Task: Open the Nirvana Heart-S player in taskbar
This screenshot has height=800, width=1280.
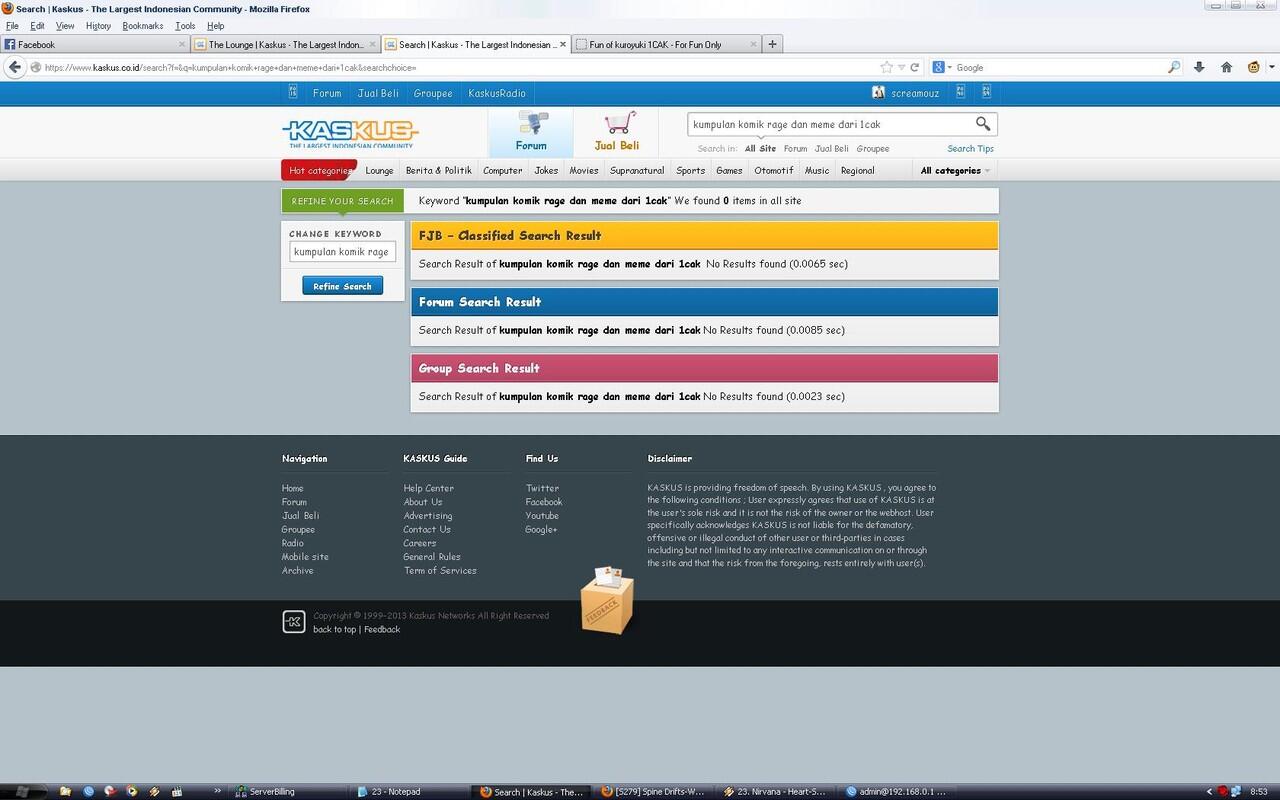Action: pos(775,792)
